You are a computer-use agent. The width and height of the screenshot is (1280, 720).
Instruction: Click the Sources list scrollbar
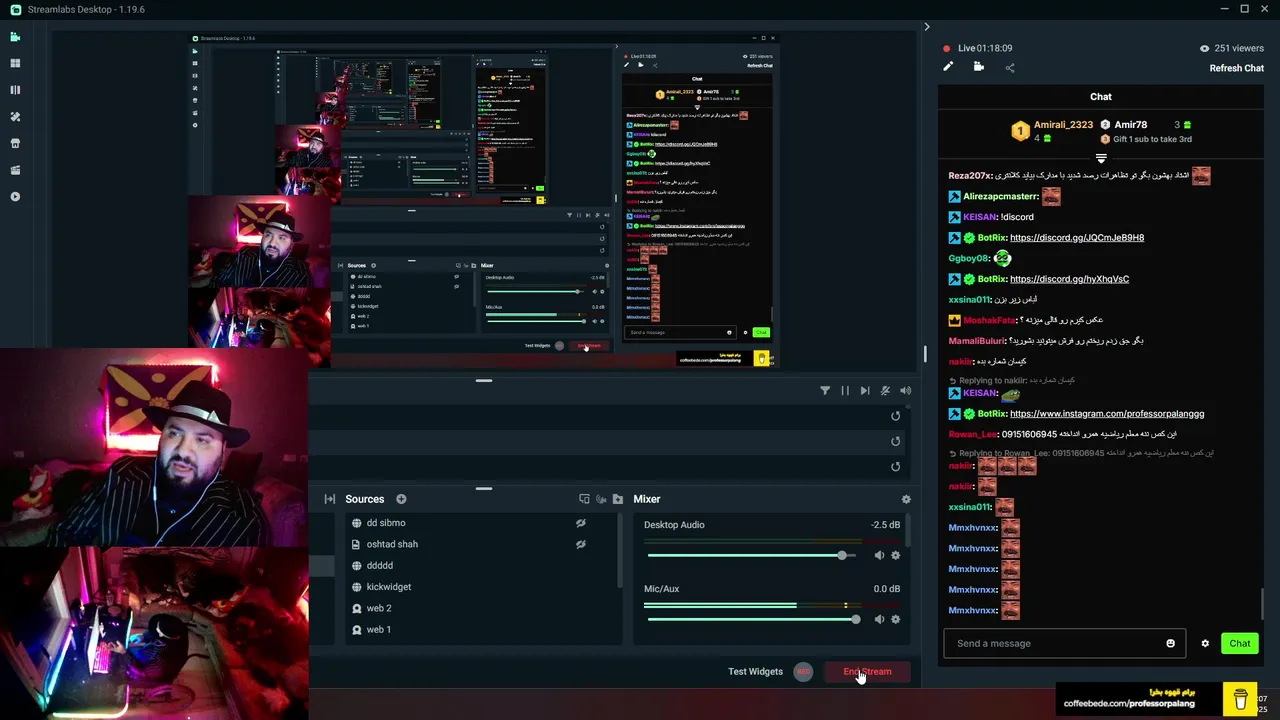pyautogui.click(x=620, y=548)
